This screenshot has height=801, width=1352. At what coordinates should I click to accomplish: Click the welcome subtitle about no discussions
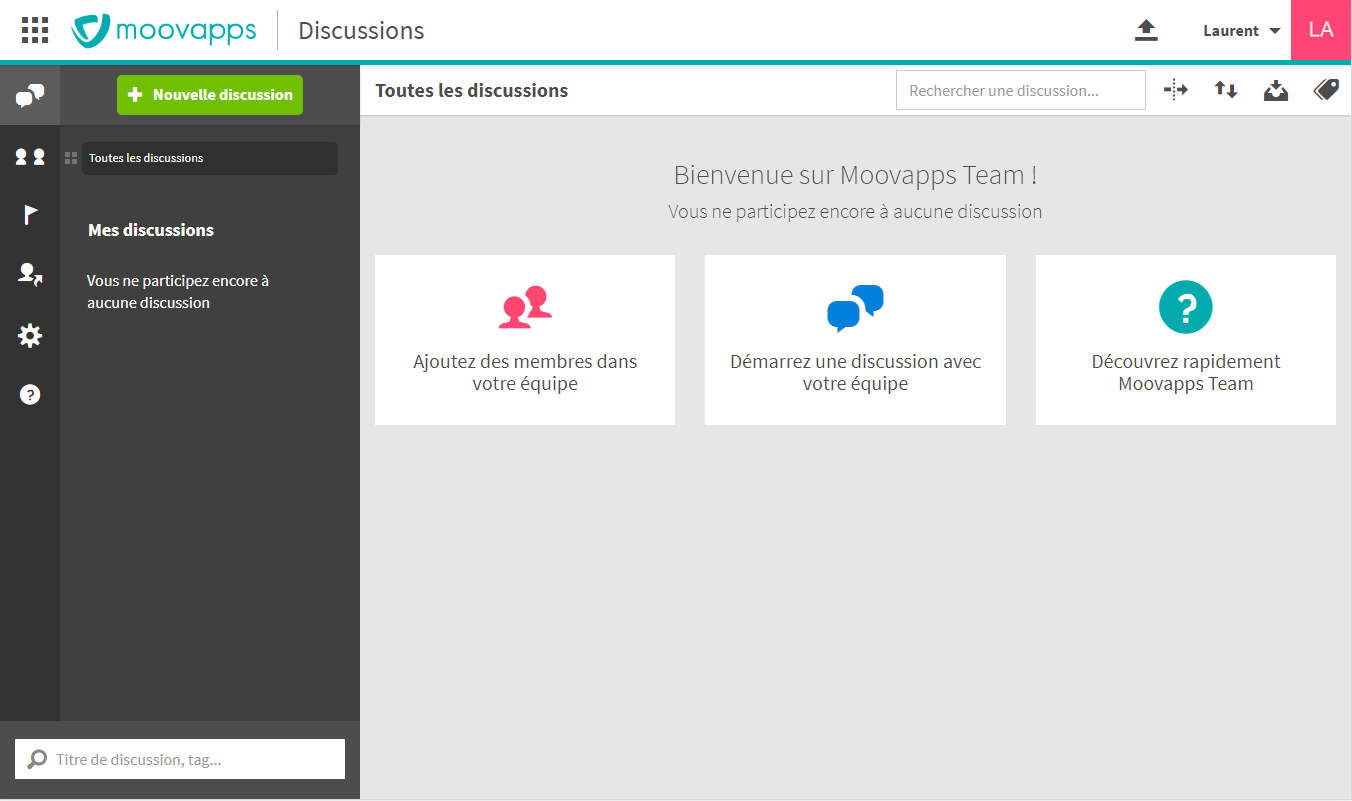click(x=855, y=212)
